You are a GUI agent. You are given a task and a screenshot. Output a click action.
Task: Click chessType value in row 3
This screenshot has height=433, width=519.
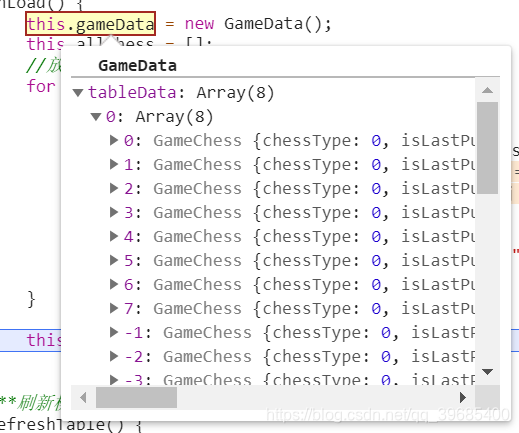376,213
